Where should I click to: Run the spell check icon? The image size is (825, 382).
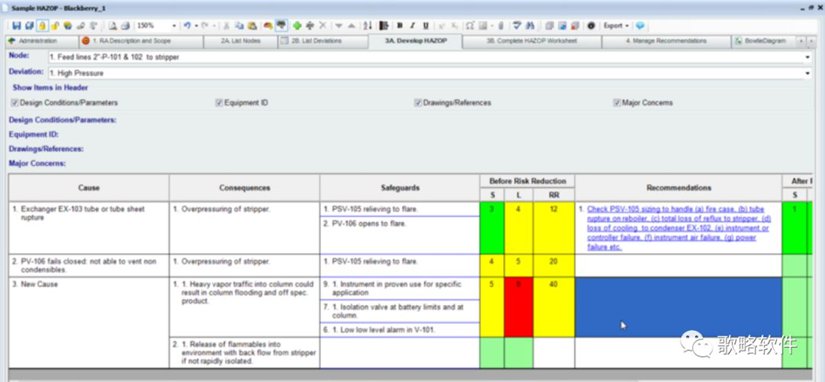(x=517, y=25)
